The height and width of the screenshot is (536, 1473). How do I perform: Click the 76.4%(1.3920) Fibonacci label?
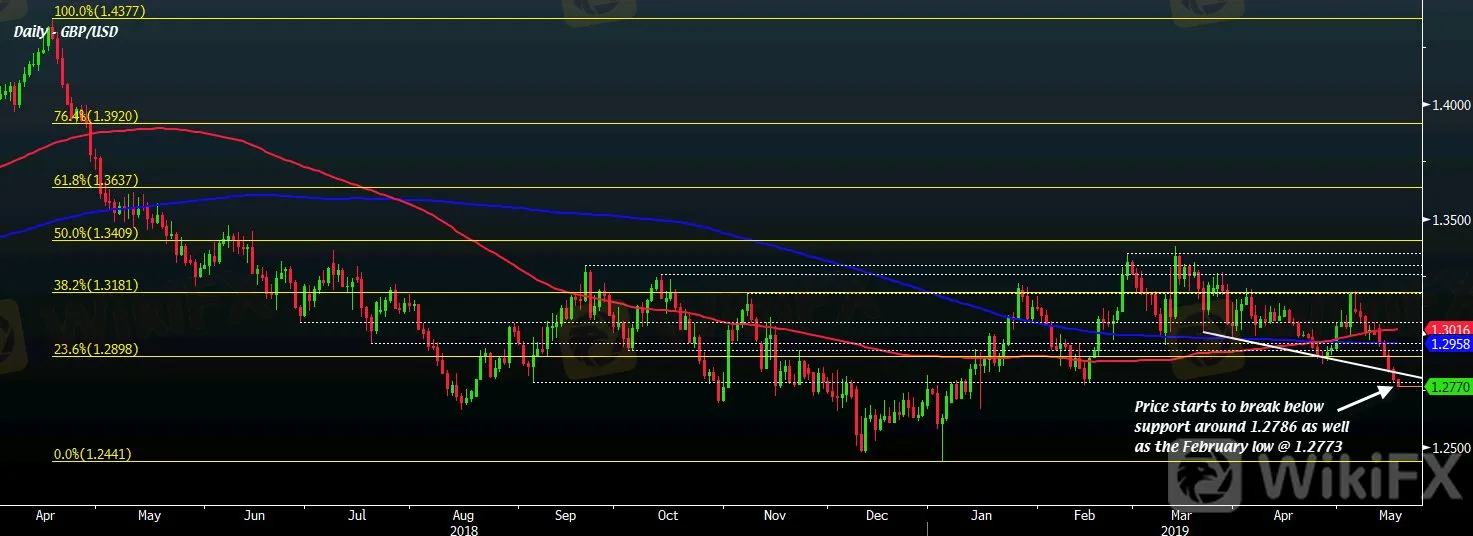(96, 116)
